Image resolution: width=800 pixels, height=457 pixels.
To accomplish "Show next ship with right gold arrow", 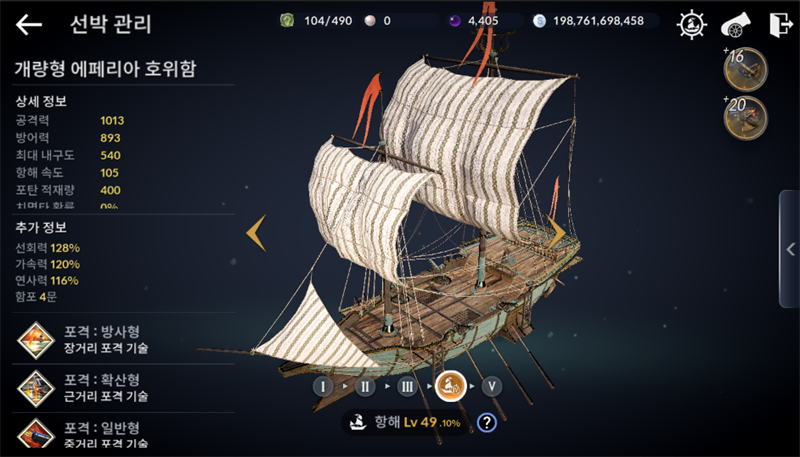I will tap(556, 233).
